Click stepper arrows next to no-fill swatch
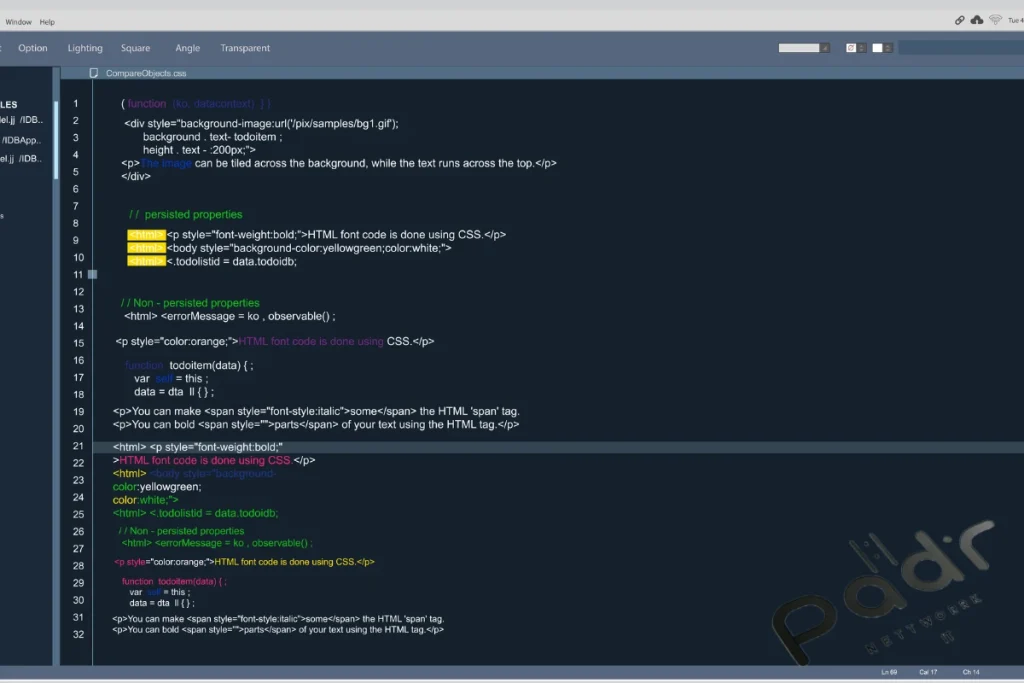The image size is (1024, 683). click(862, 48)
